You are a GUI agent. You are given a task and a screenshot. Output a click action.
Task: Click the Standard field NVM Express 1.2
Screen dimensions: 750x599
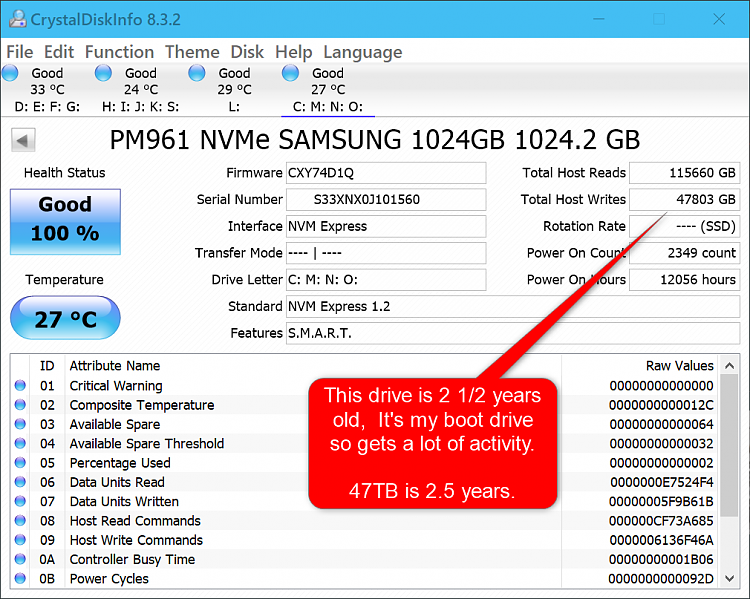click(513, 307)
